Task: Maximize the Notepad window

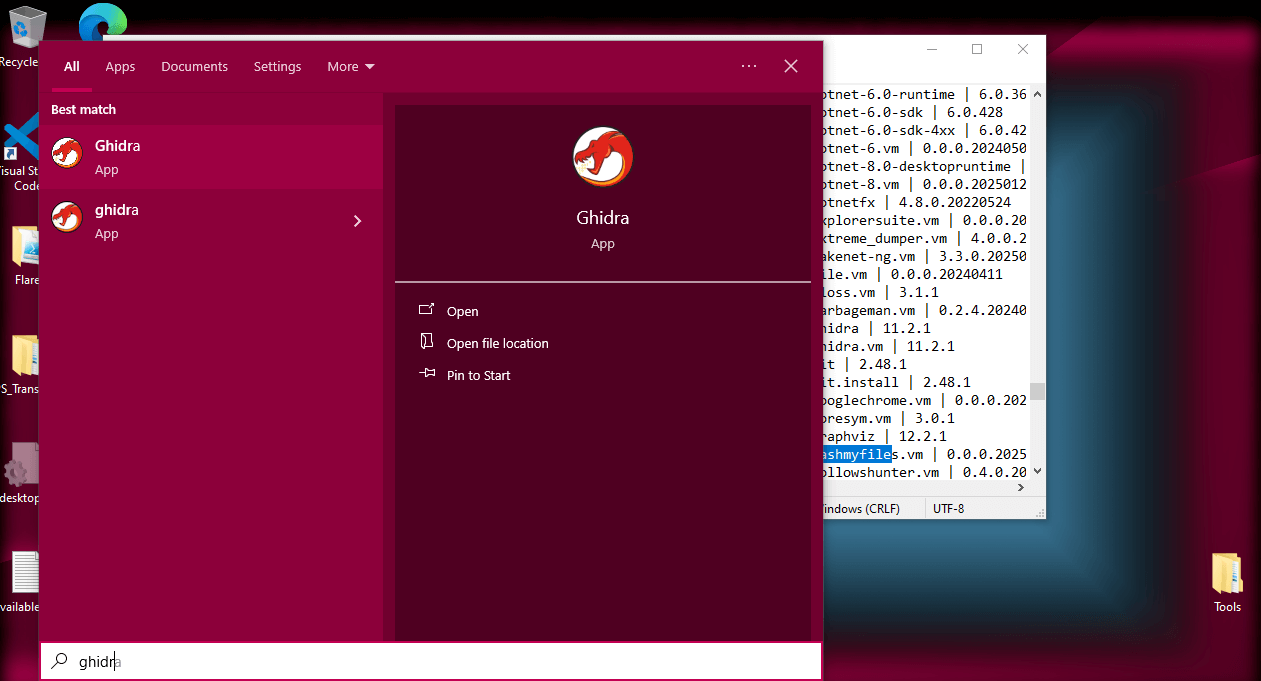Action: (977, 49)
